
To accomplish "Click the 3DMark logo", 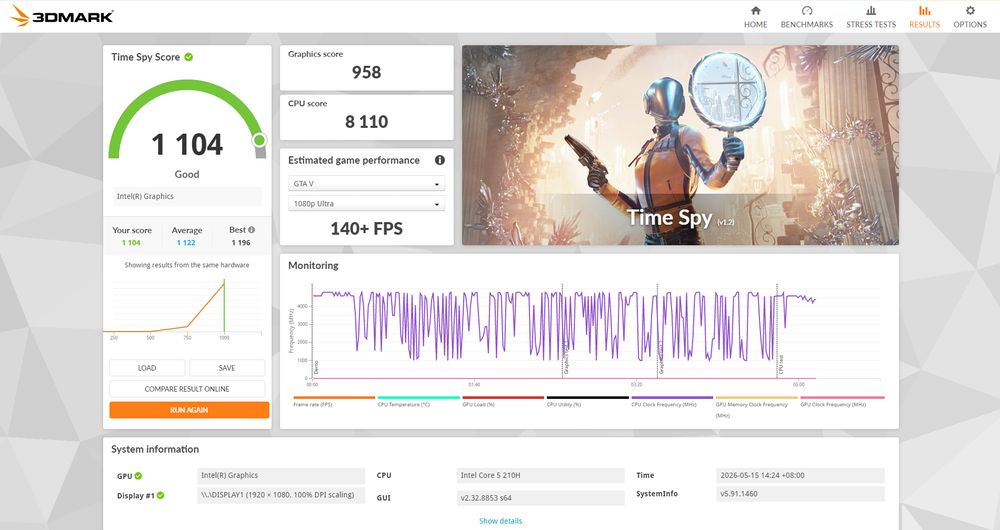I will [x=62, y=15].
